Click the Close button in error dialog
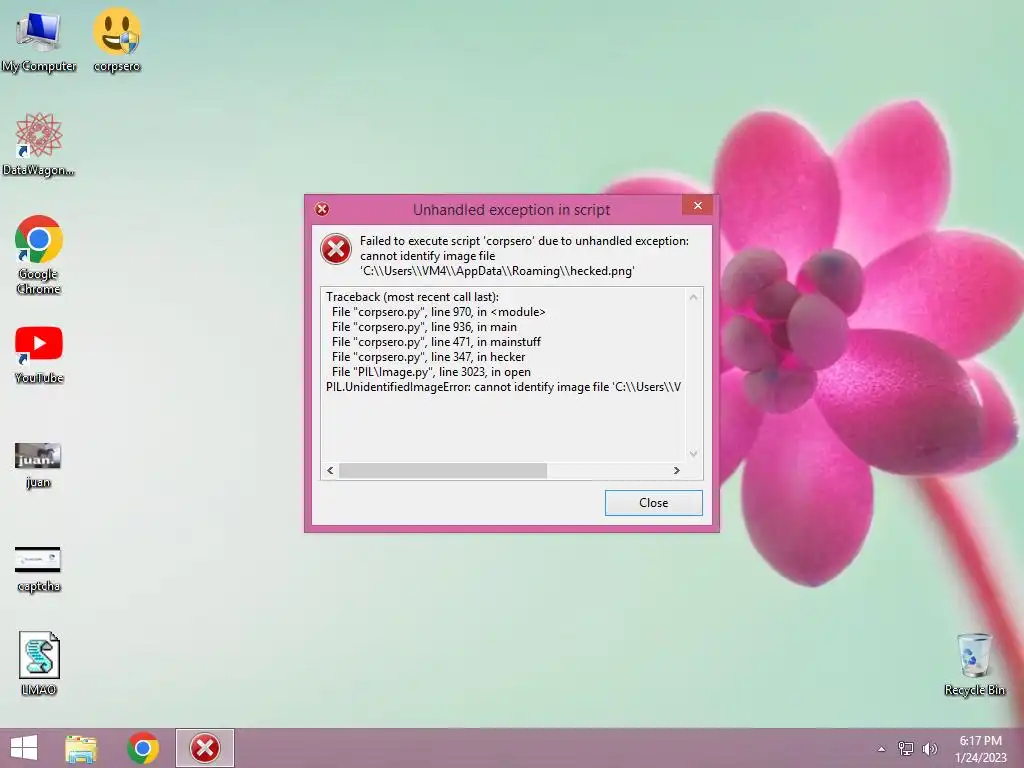Screen dimensions: 1024x768 pos(654,503)
